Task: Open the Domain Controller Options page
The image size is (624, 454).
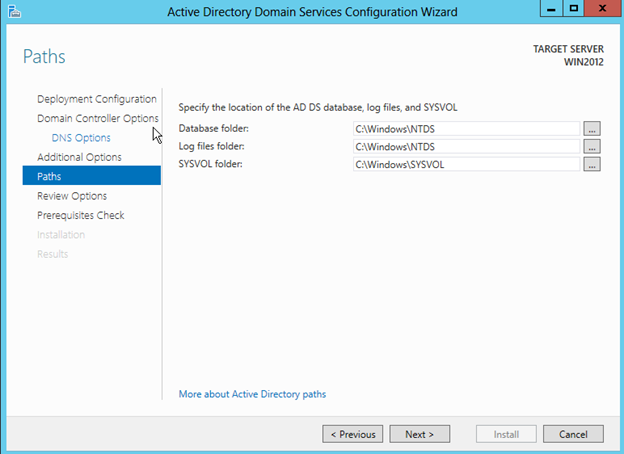Action: pos(97,118)
